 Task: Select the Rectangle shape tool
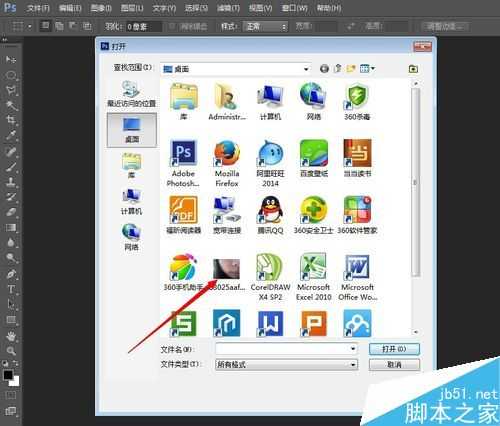[11, 320]
